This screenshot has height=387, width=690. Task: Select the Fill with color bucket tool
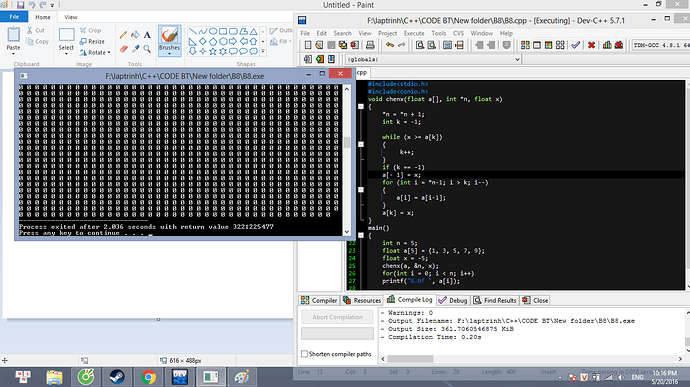(x=136, y=35)
